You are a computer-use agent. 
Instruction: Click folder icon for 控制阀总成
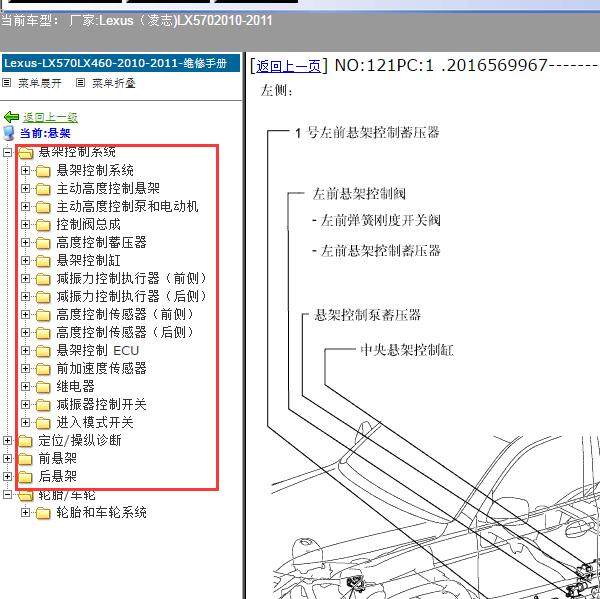43,225
